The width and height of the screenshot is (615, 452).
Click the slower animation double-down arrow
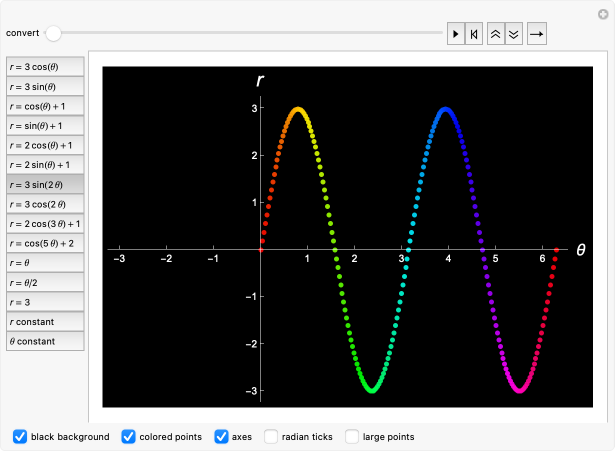pos(513,33)
